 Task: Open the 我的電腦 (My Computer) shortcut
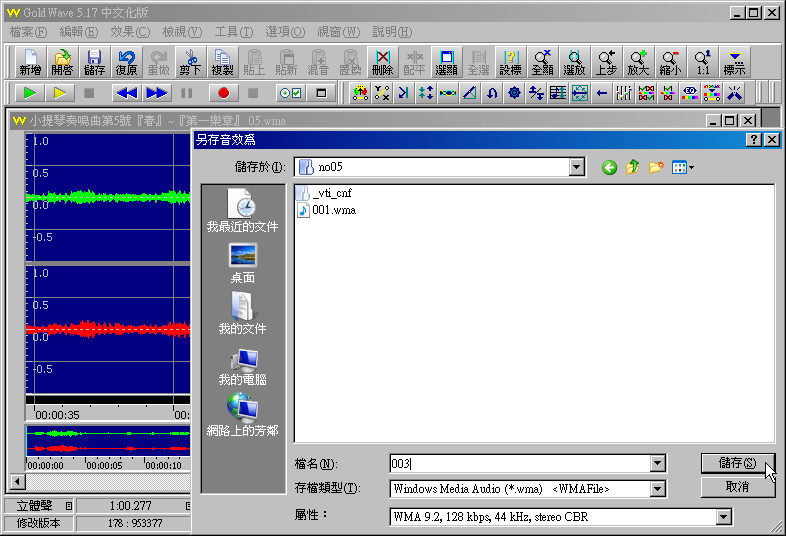point(242,367)
